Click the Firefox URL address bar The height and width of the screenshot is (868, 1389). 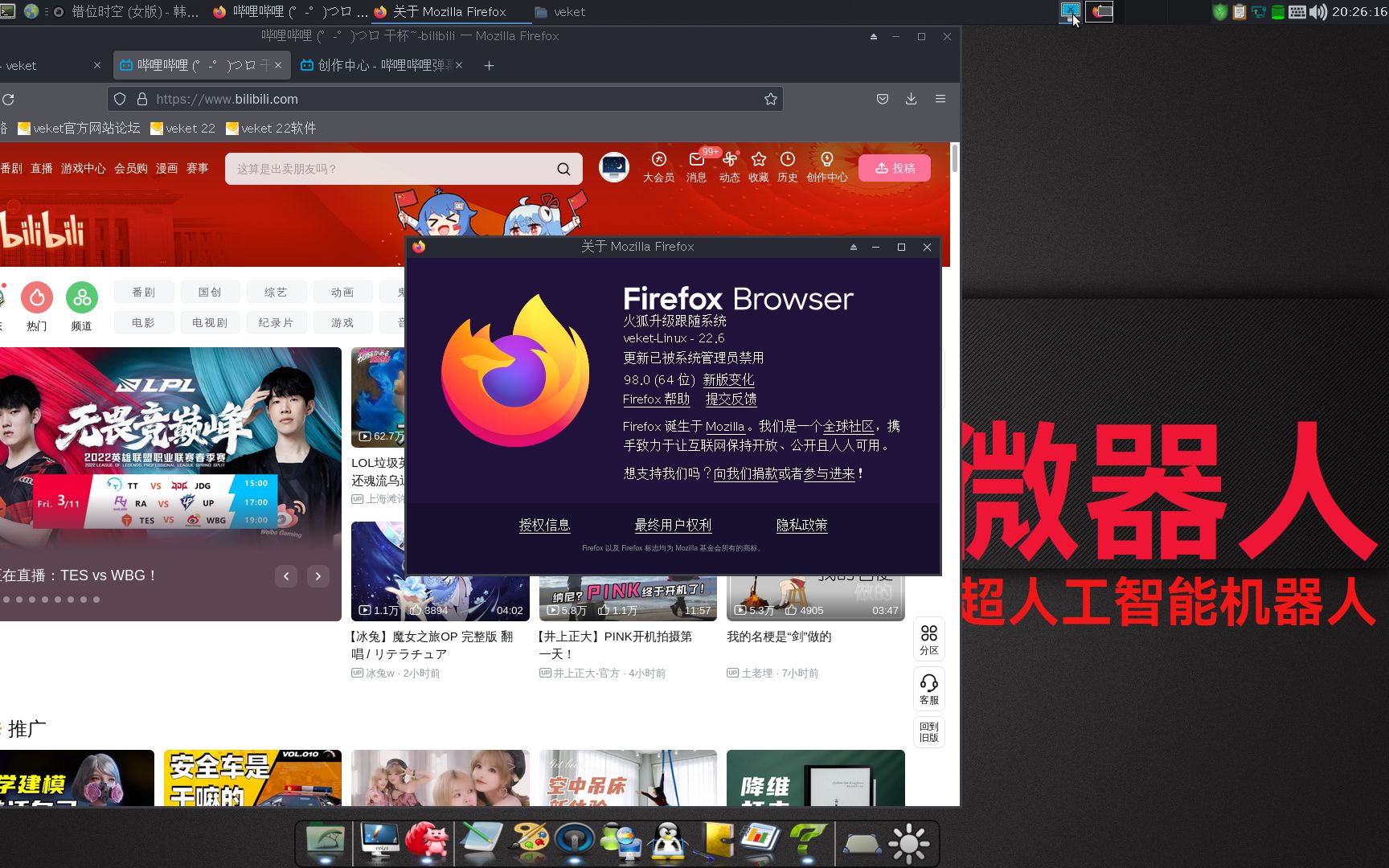coord(445,99)
